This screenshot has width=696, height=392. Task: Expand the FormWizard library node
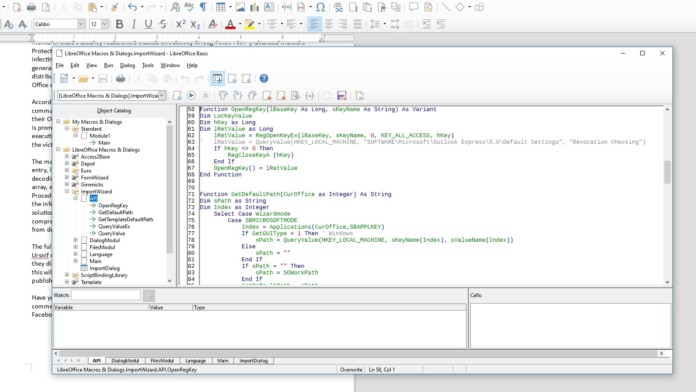click(67, 178)
